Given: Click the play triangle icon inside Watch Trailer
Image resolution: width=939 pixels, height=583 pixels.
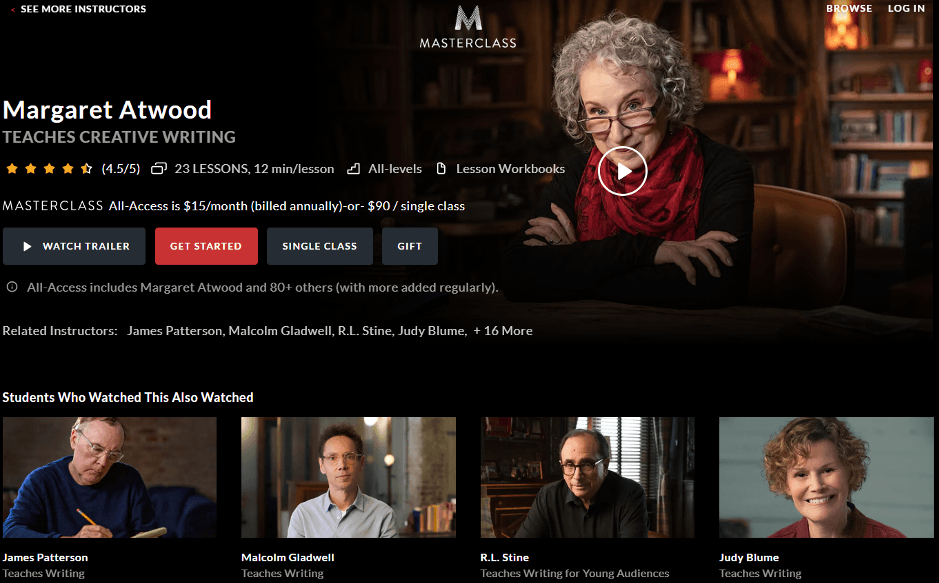Looking at the screenshot, I should point(27,246).
